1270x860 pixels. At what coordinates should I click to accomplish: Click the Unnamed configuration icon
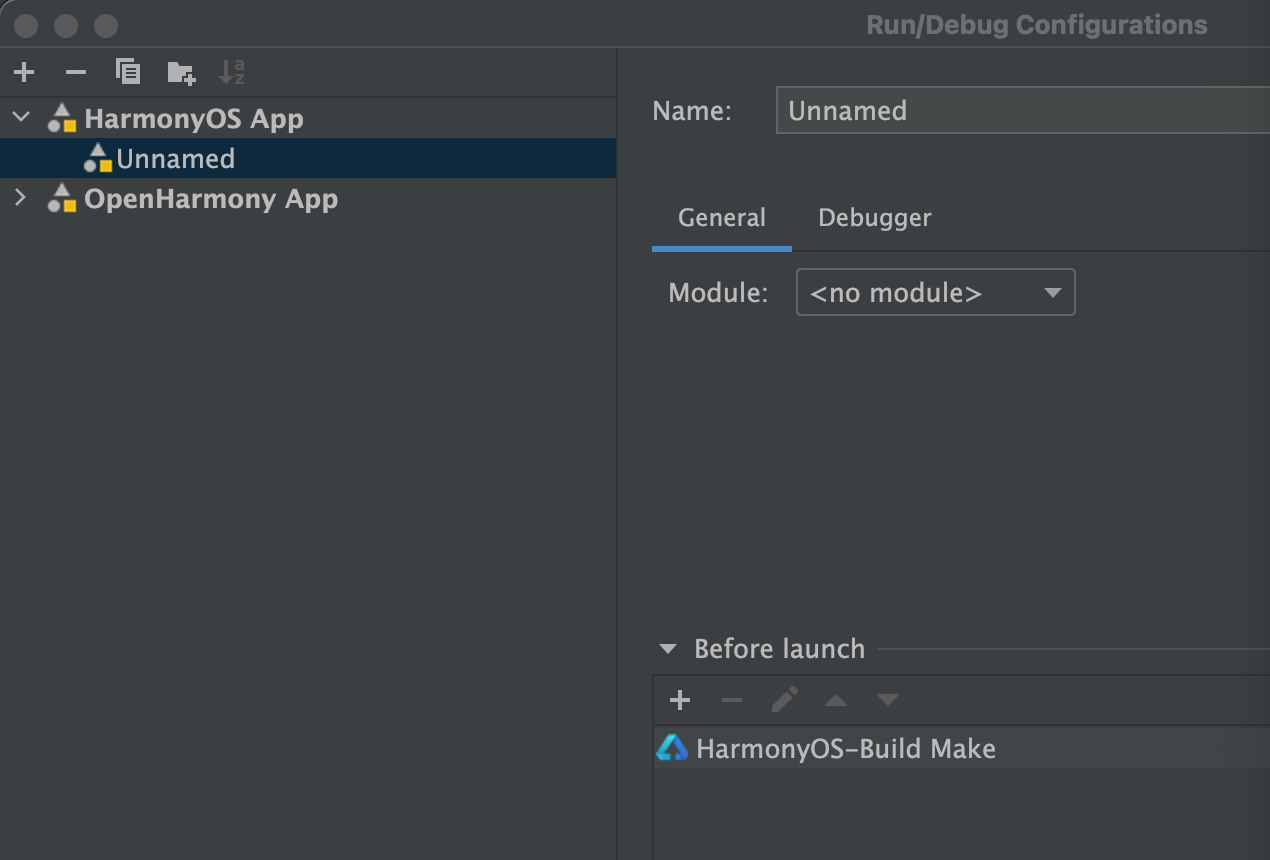point(98,158)
